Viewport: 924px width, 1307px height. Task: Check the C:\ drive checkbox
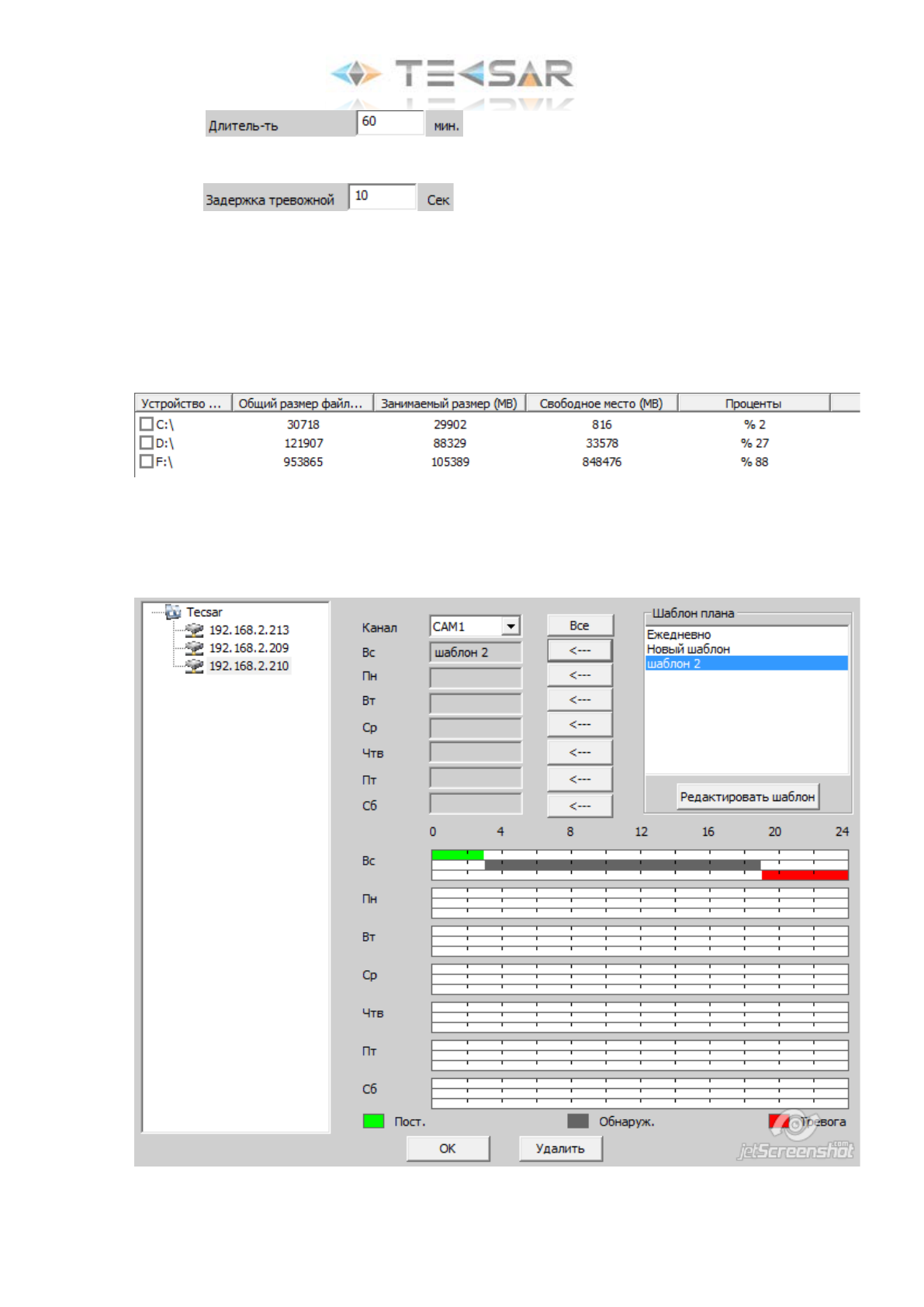click(x=146, y=424)
